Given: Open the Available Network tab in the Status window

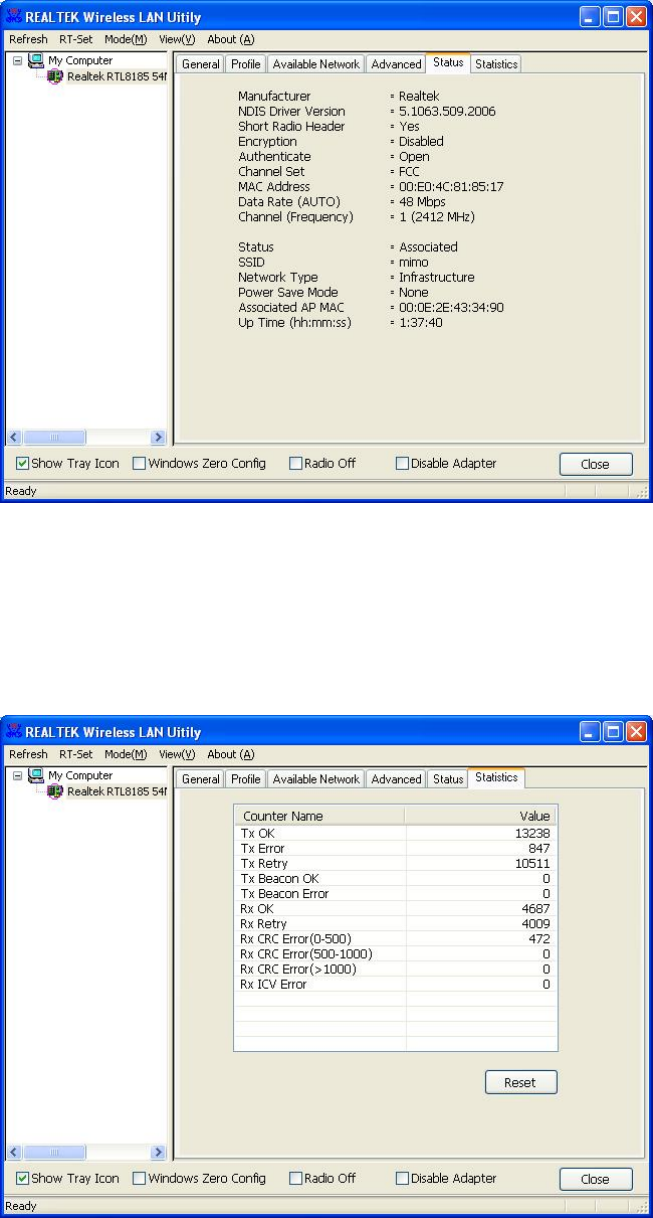Looking at the screenshot, I should [316, 64].
